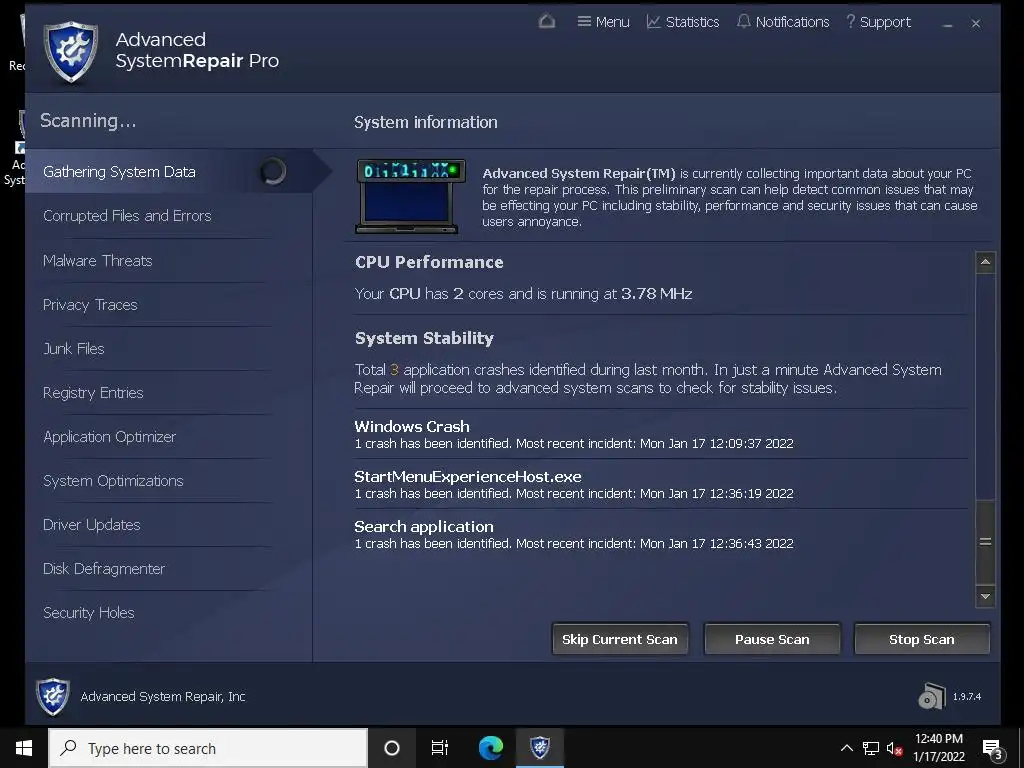Select Driver Updates in sidebar
The image size is (1024, 768).
[x=91, y=524]
